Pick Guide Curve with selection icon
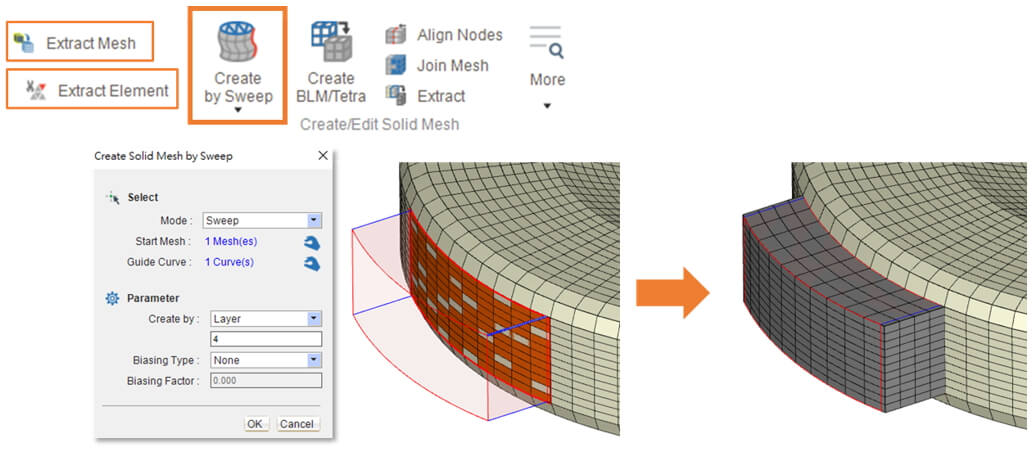The width and height of the screenshot is (1032, 451). click(x=312, y=264)
